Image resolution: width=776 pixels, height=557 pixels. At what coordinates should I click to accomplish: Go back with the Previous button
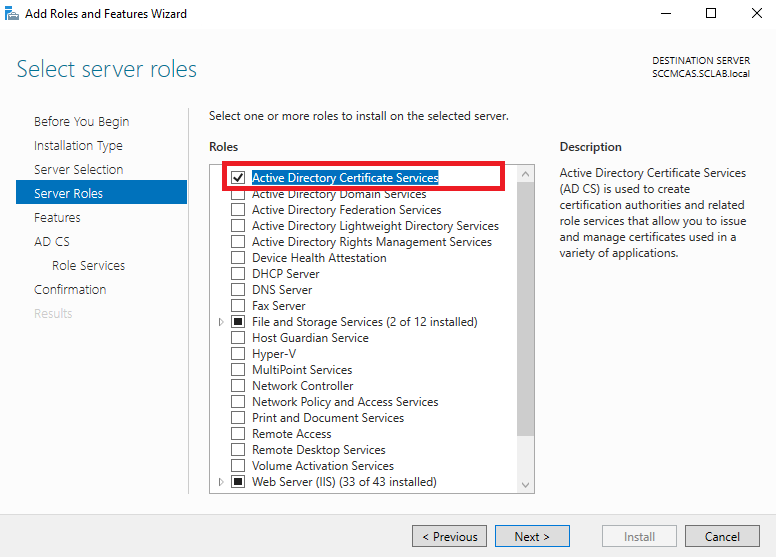pos(449,536)
